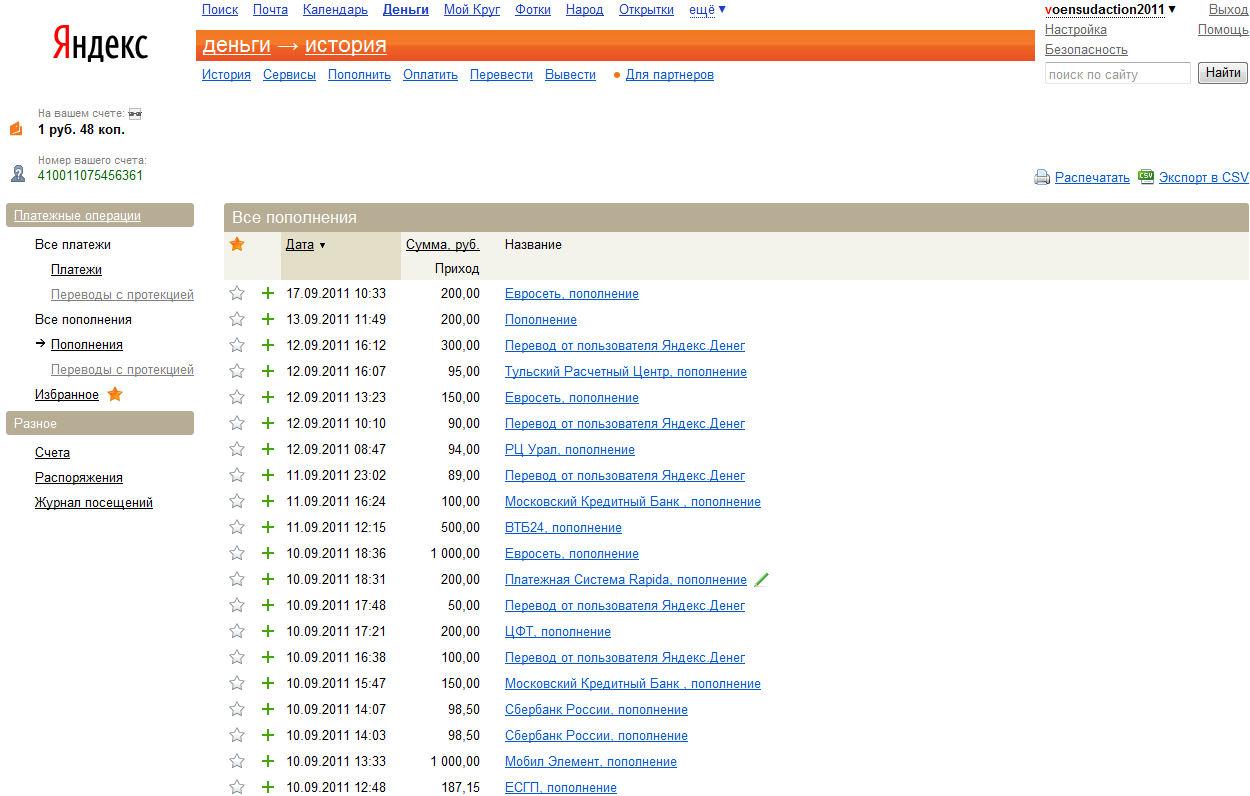Image resolution: width=1250 pixels, height=796 pixels.
Task: Sort table by Дата column
Action: (300, 244)
